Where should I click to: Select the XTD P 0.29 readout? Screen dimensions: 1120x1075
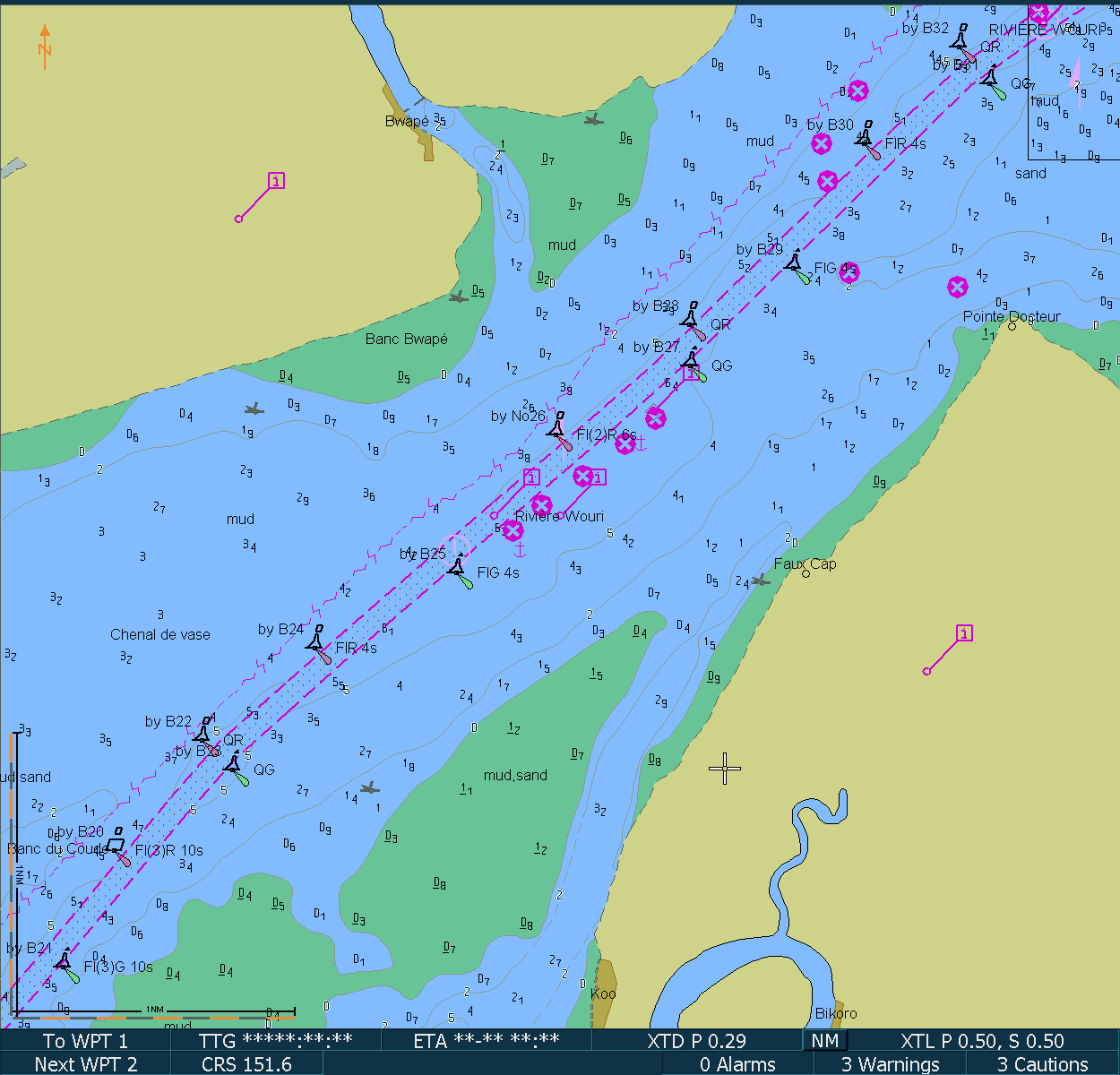[696, 1041]
